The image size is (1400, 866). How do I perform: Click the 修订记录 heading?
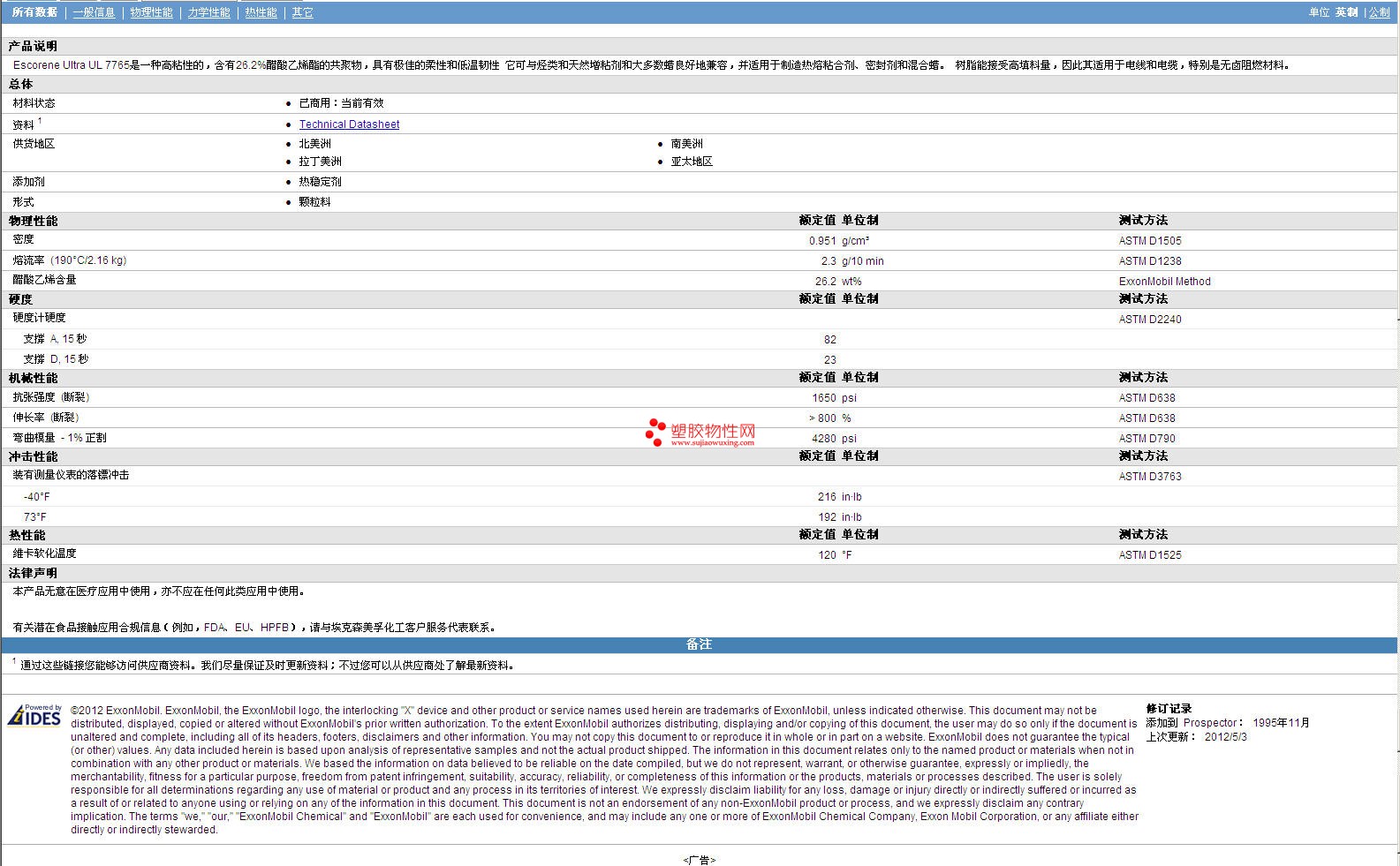coord(1169,709)
